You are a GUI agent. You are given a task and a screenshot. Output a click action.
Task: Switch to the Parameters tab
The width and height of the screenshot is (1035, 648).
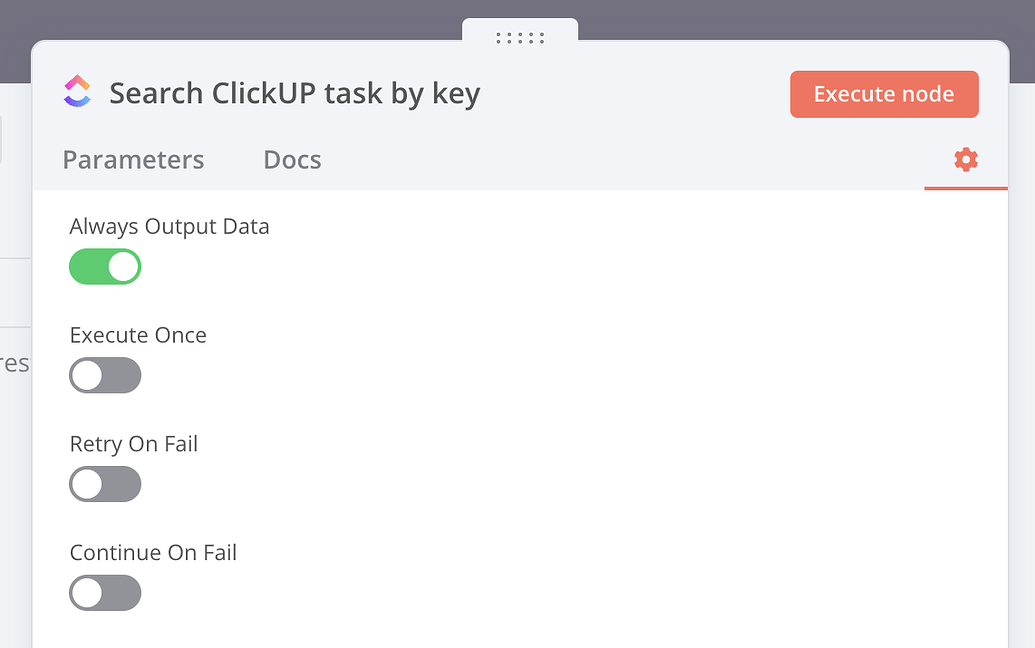[x=133, y=159]
